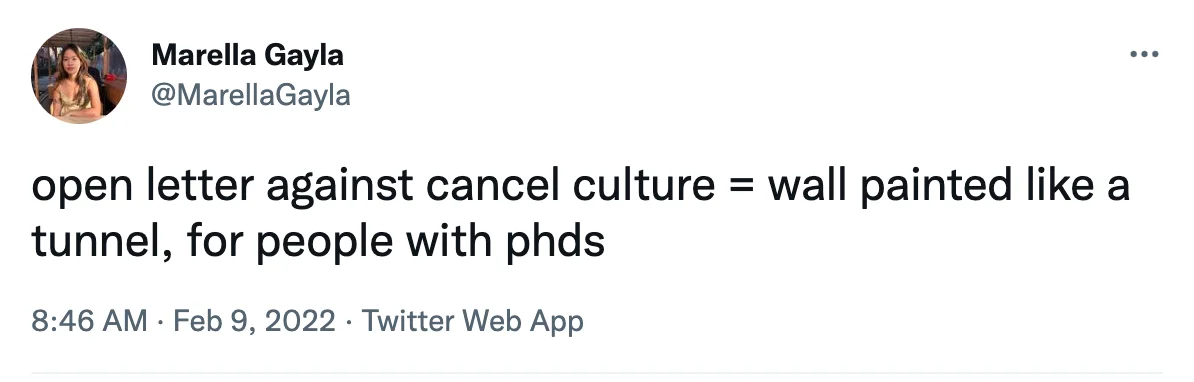Visit the @MarellaGayla handle link

tap(251, 95)
